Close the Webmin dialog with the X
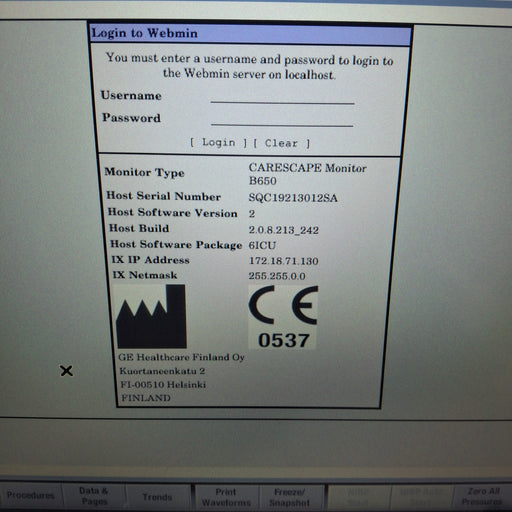The height and width of the screenshot is (512, 512). point(66,371)
